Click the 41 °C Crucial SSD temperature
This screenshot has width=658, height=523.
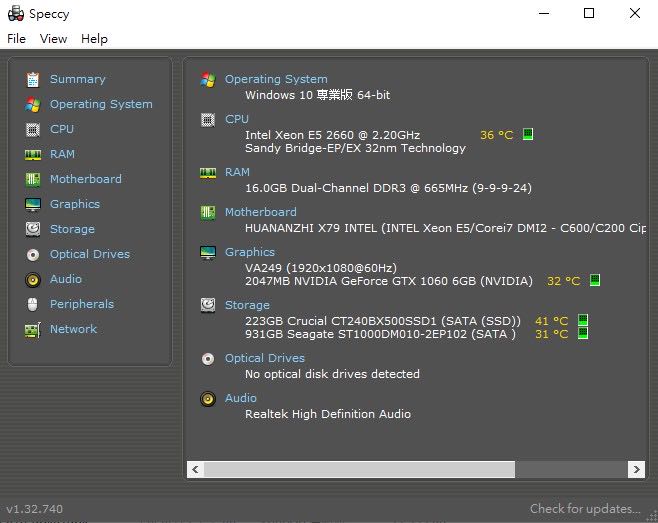pyautogui.click(x=551, y=321)
